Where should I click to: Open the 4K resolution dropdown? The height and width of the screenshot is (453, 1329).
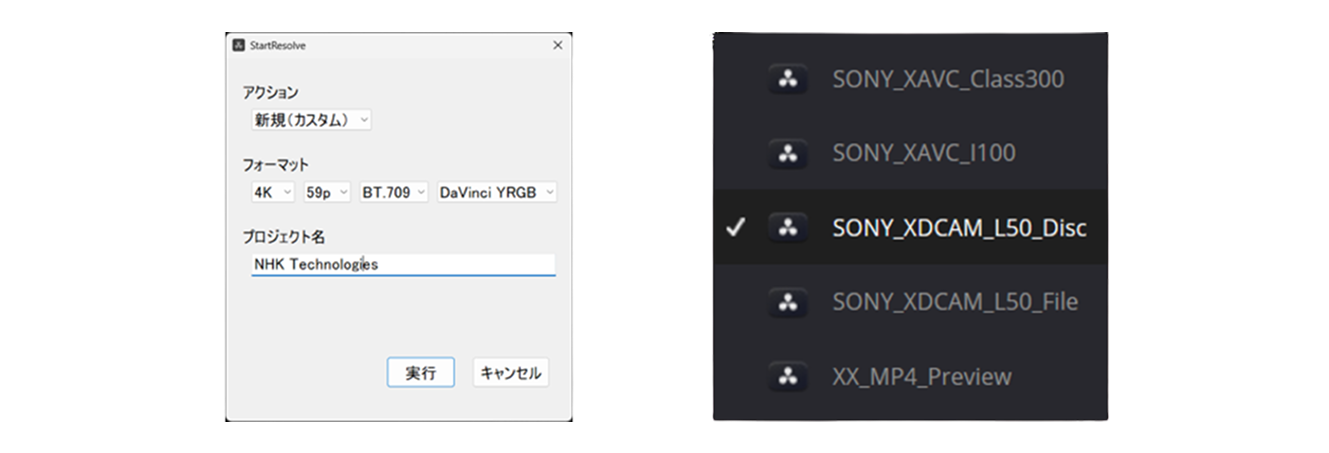coord(272,192)
